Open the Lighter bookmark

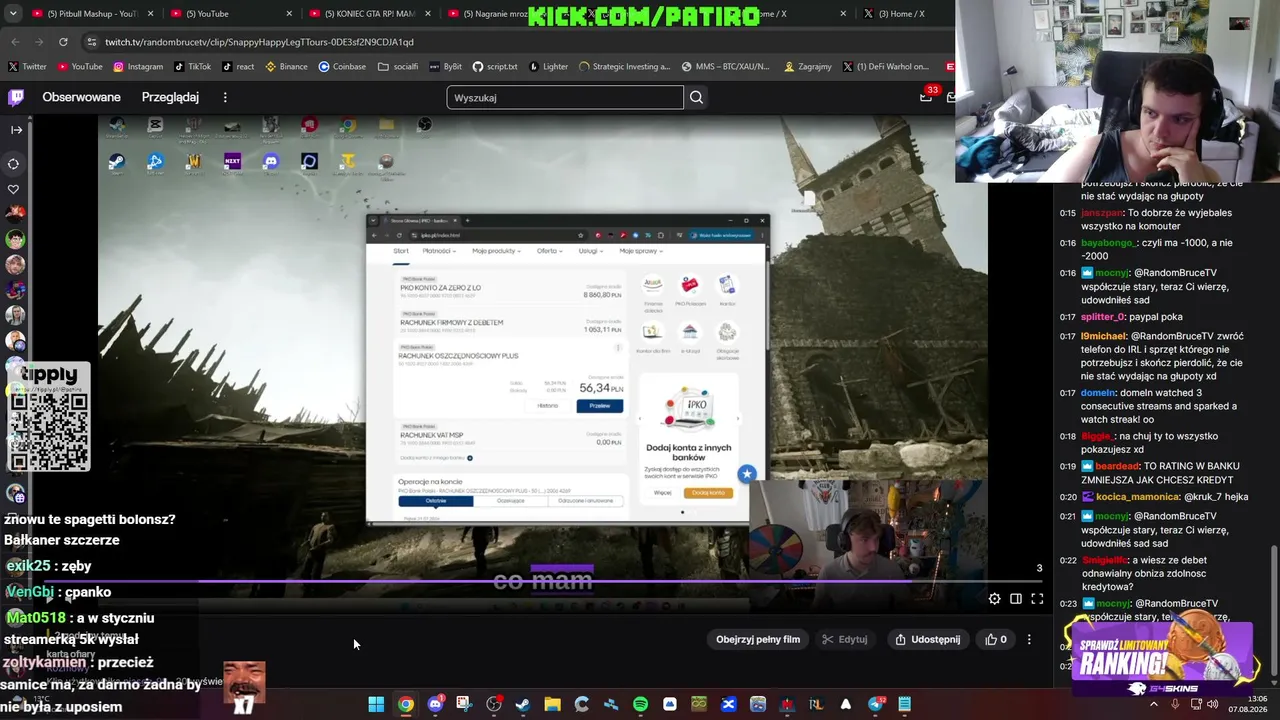pyautogui.click(x=548, y=67)
